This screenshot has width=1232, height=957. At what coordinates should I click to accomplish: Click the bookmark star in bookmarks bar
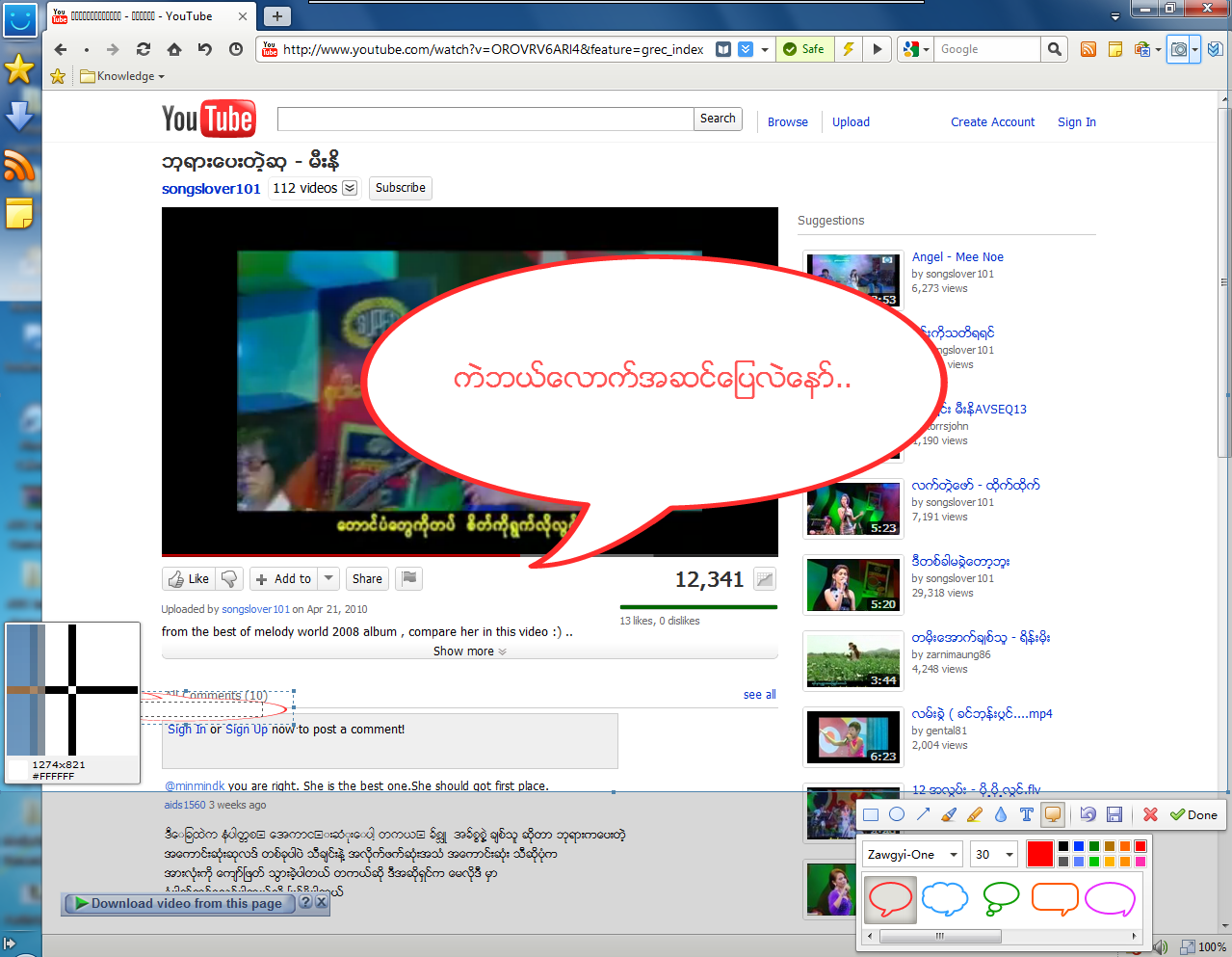tap(58, 76)
